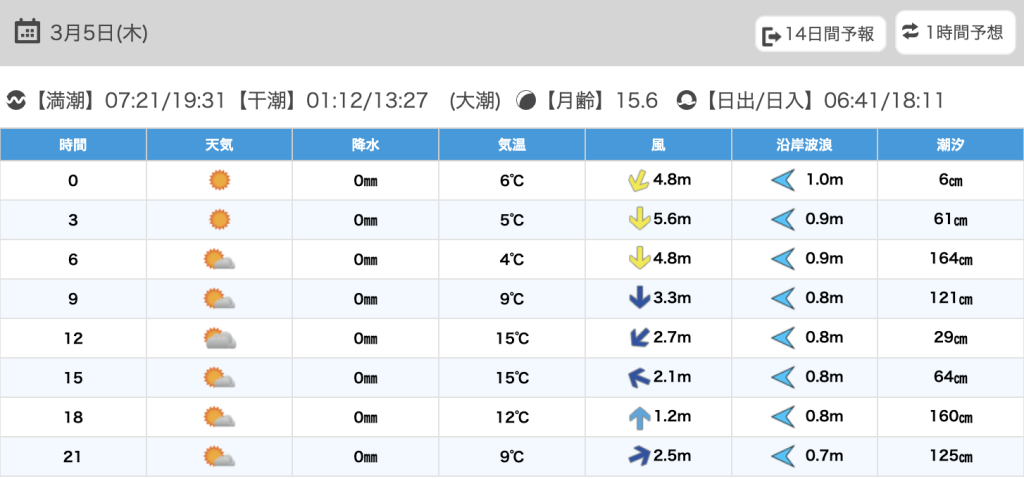Image resolution: width=1024 pixels, height=479 pixels.
Task: Click the 164㎝ tide value cell
Action: pos(950,260)
